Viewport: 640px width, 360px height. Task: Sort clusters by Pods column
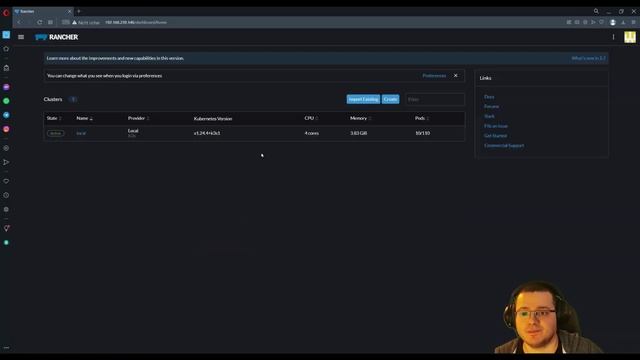422,118
